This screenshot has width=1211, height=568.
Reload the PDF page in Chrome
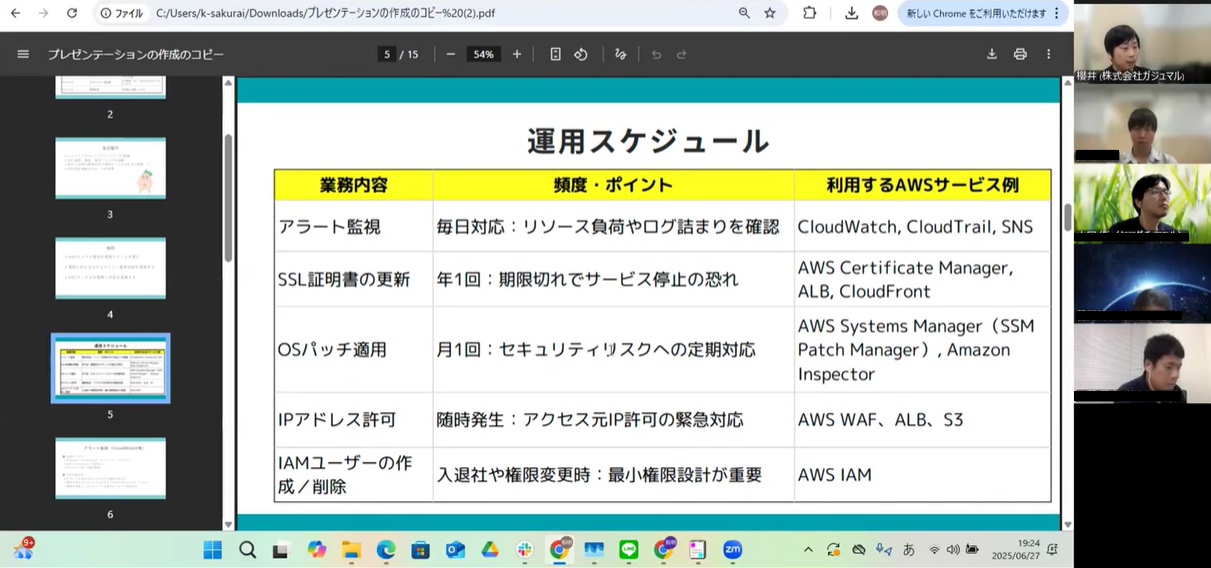[x=72, y=13]
